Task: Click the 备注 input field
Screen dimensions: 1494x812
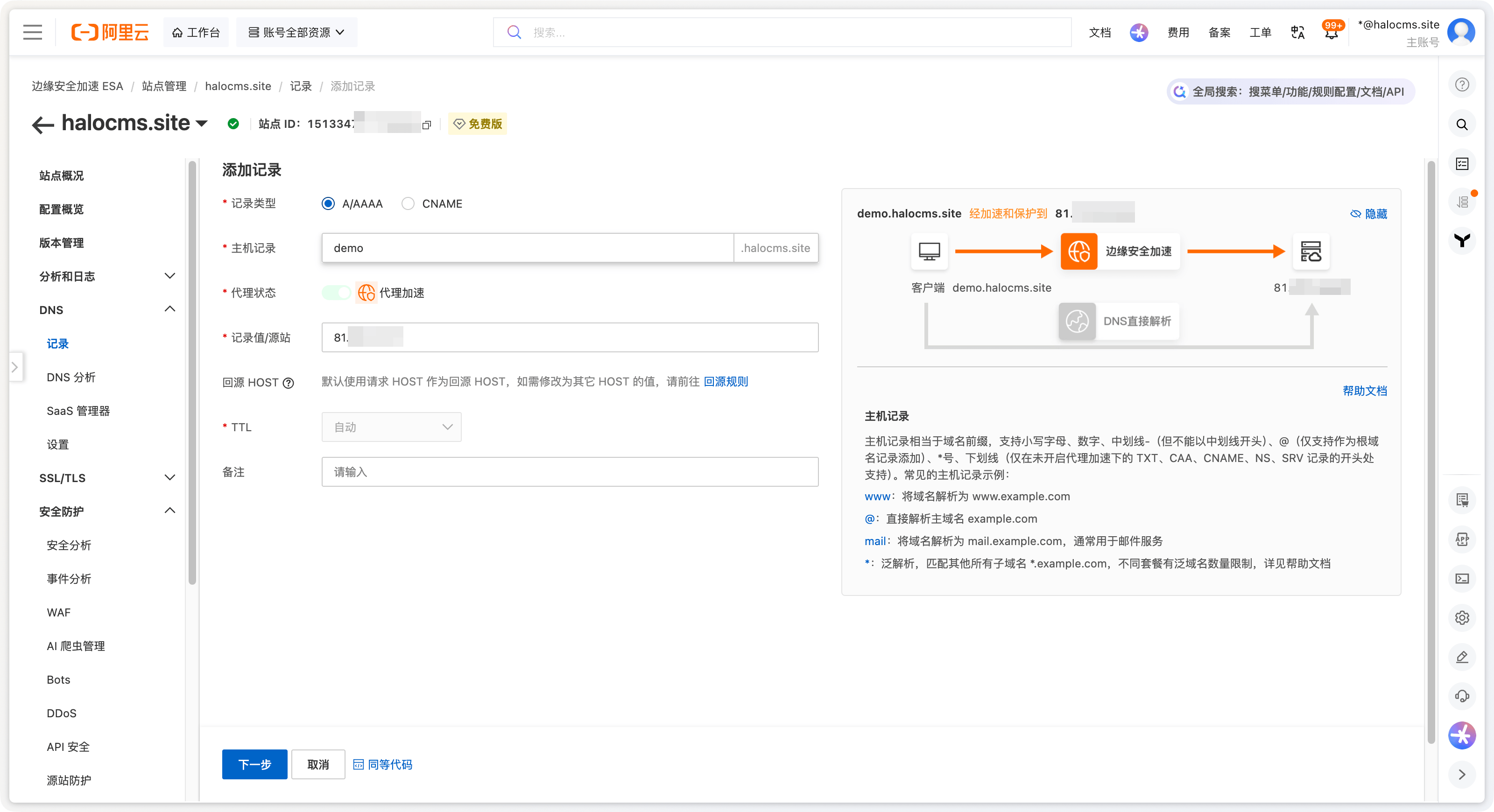Action: coord(570,472)
